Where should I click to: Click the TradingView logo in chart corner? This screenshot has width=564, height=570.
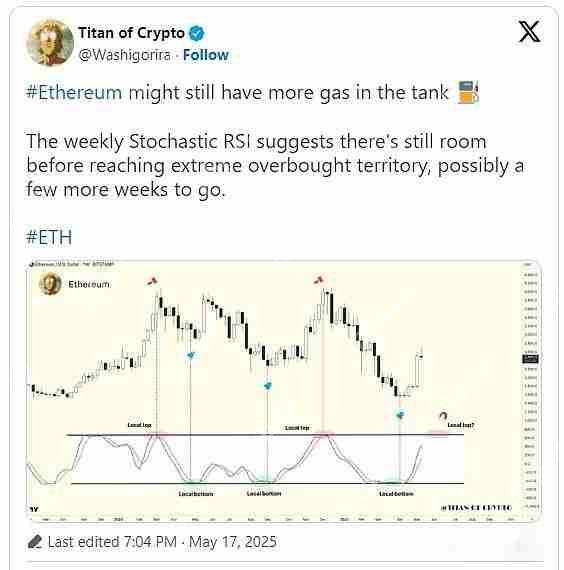(33, 509)
